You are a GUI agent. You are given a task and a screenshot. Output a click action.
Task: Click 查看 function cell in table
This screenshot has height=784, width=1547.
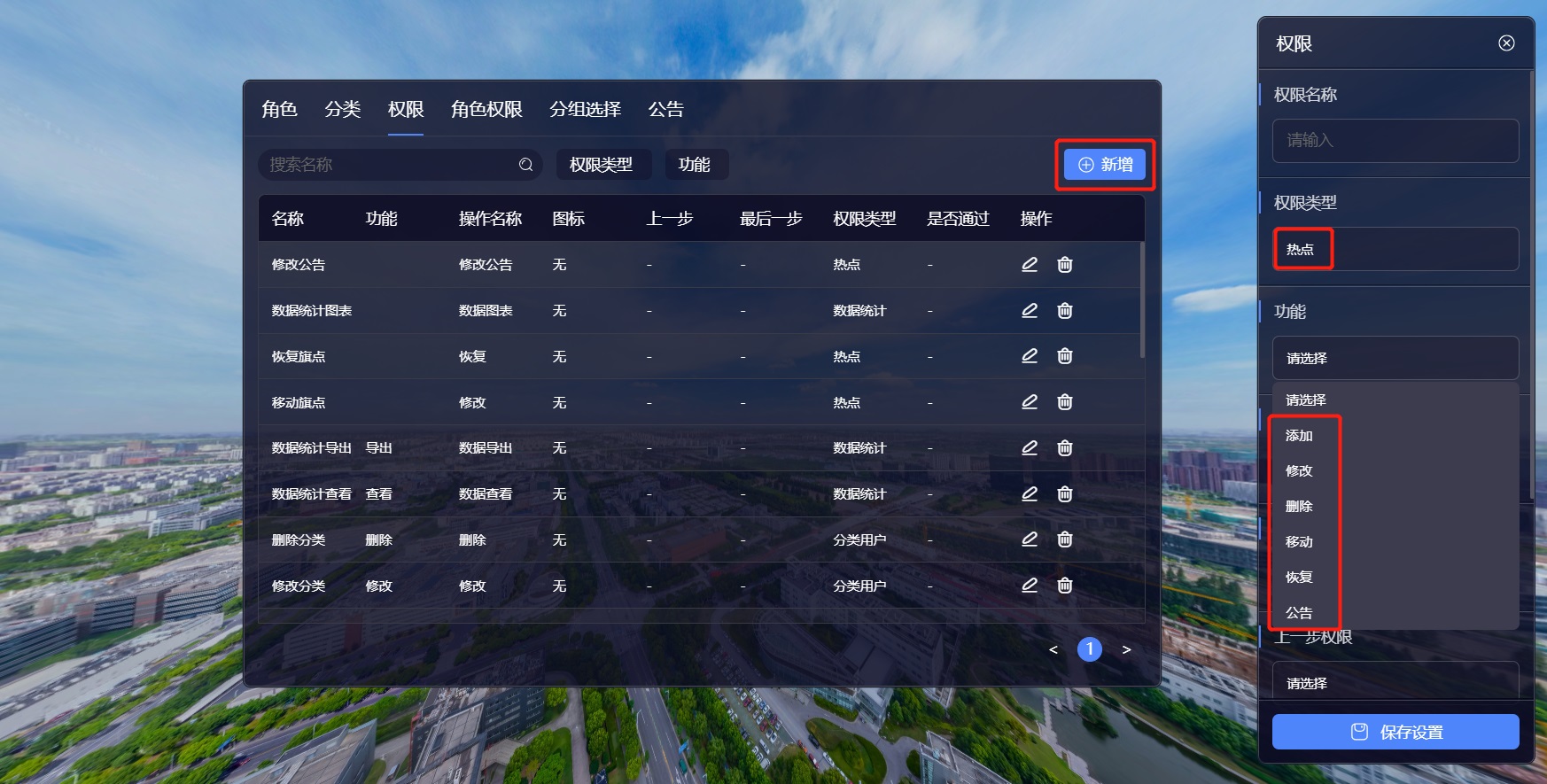click(378, 494)
